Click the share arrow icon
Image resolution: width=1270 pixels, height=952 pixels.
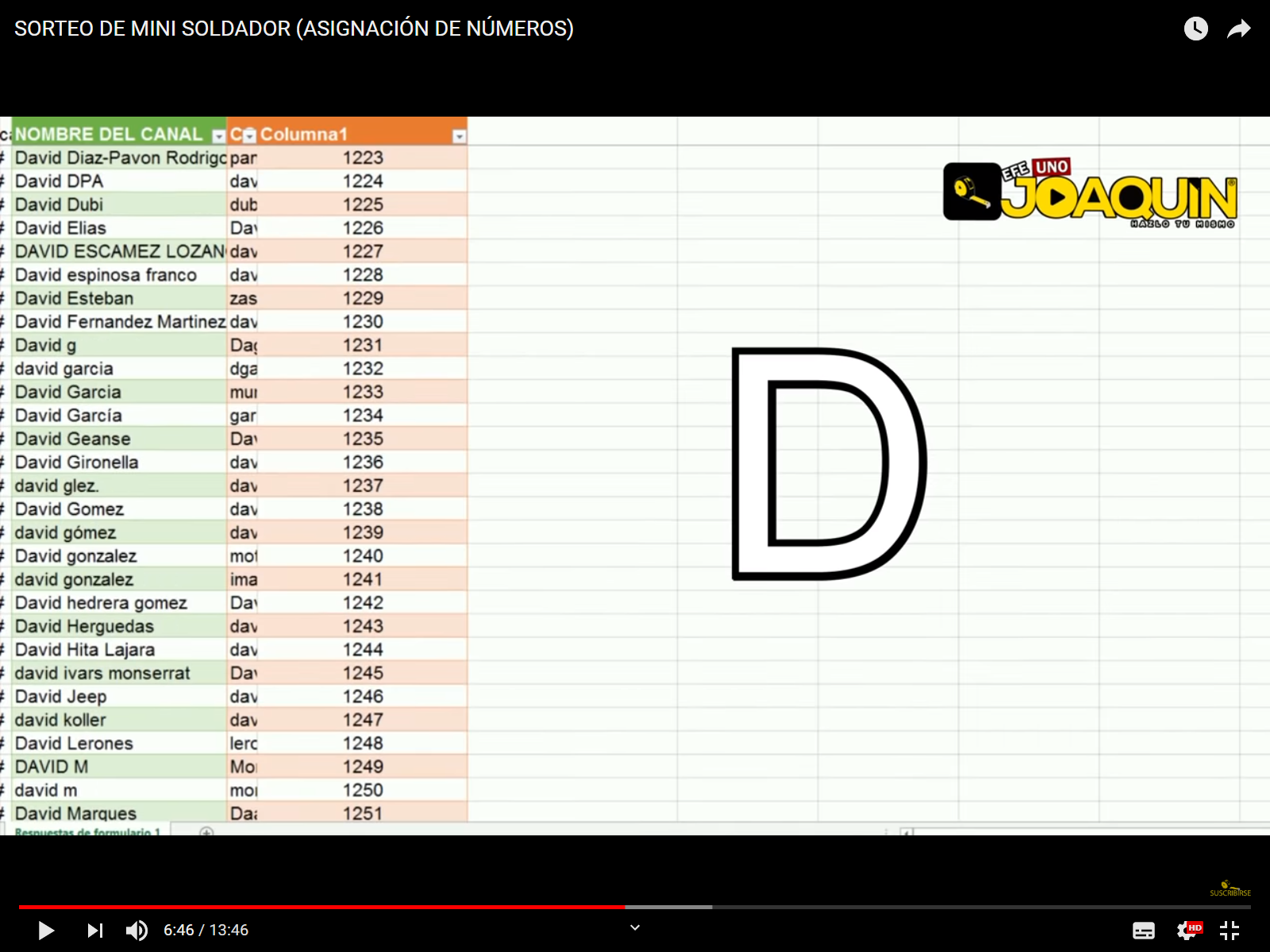pos(1238,29)
